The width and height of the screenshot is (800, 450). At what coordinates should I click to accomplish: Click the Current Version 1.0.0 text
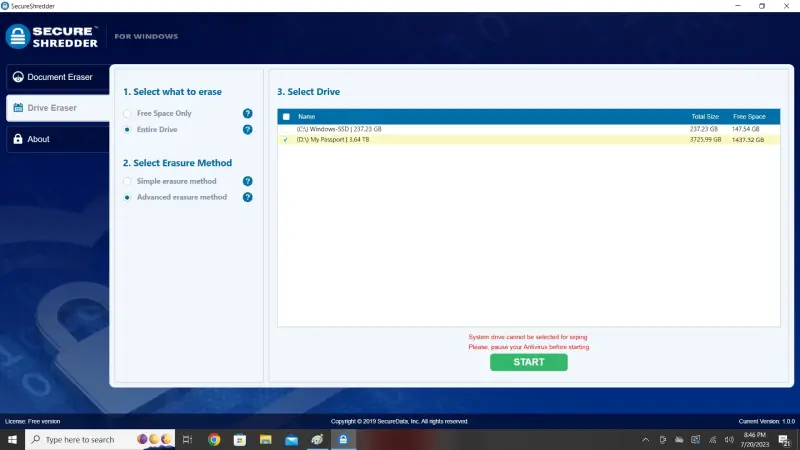click(x=766, y=421)
